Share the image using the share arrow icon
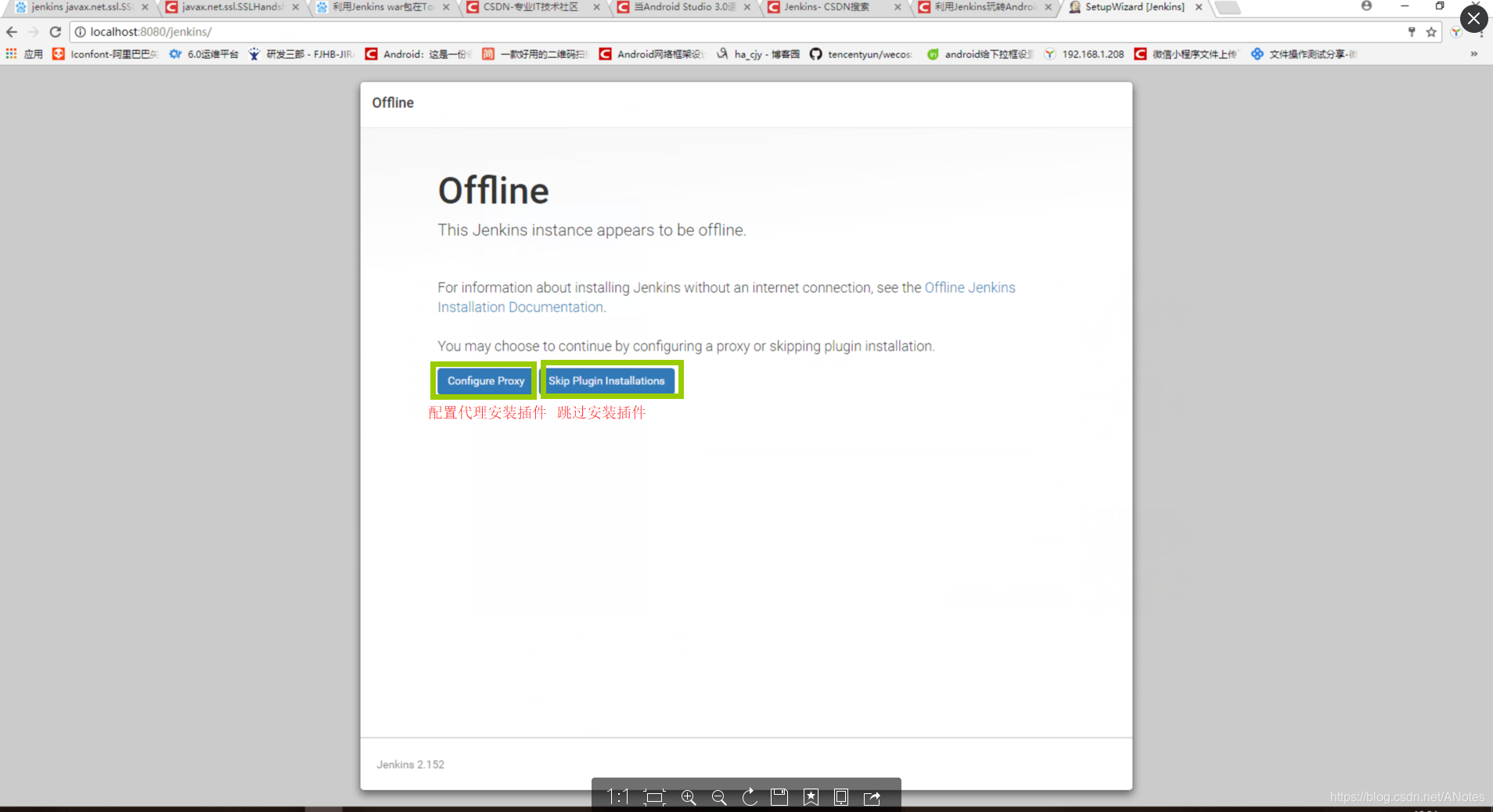Screen dimensions: 1493x812 click(x=872, y=797)
